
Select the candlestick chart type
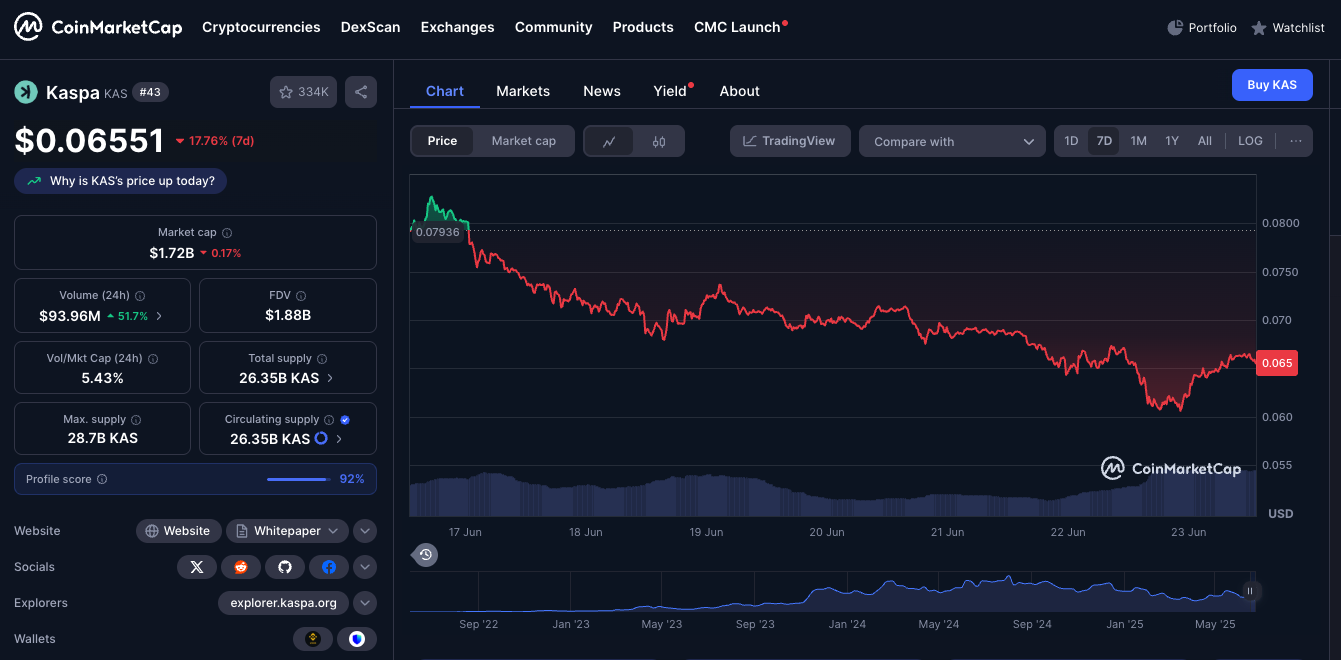(x=659, y=142)
